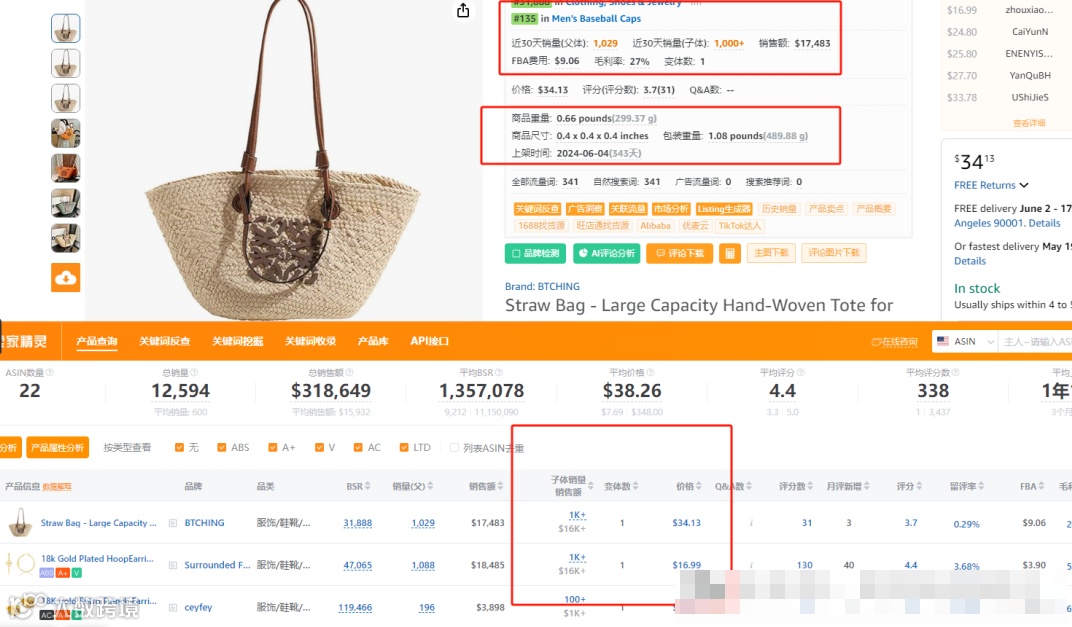Click help icon next to 平均价格
The width and height of the screenshot is (1072, 627).
click(x=650, y=373)
